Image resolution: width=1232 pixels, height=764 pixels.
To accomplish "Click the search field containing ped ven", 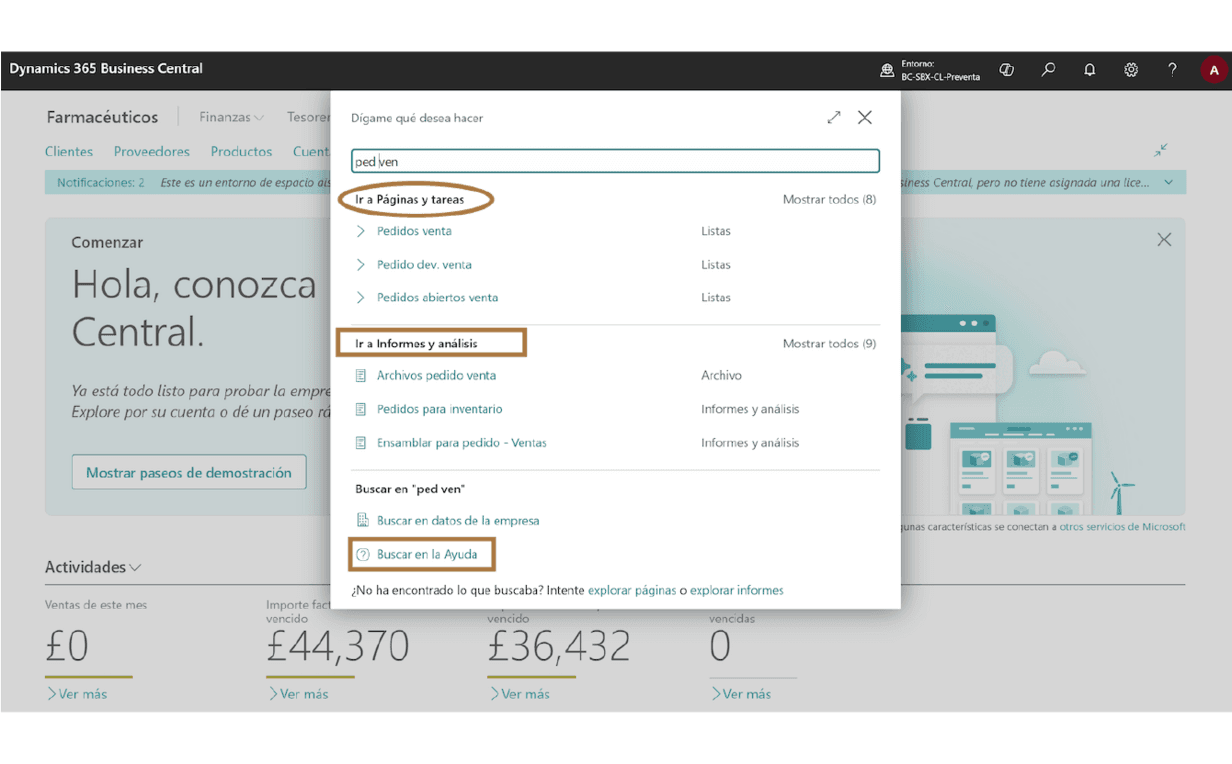I will click(615, 161).
